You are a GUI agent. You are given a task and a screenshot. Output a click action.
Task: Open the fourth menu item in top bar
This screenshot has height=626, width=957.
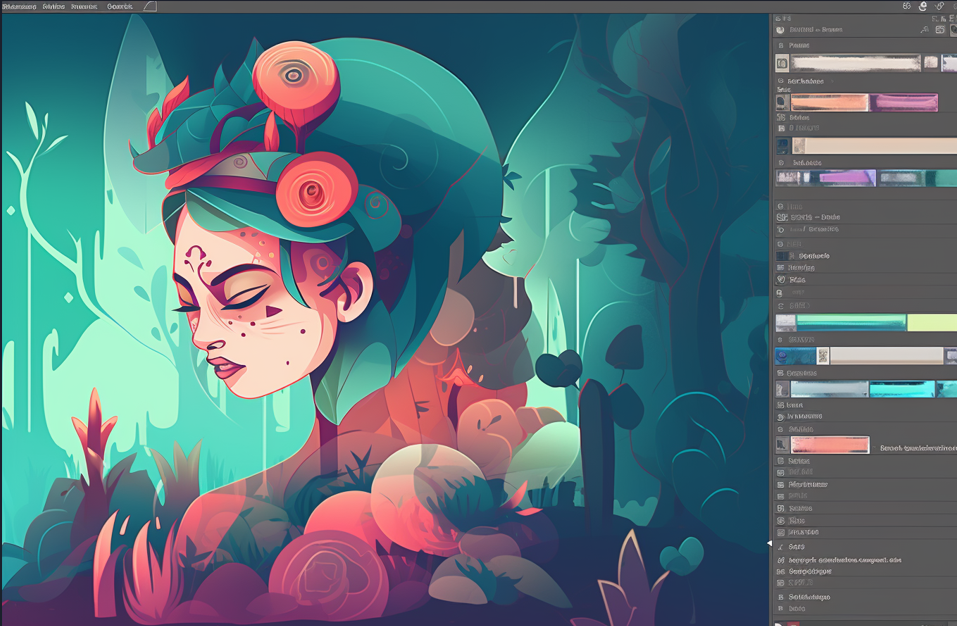coord(120,7)
